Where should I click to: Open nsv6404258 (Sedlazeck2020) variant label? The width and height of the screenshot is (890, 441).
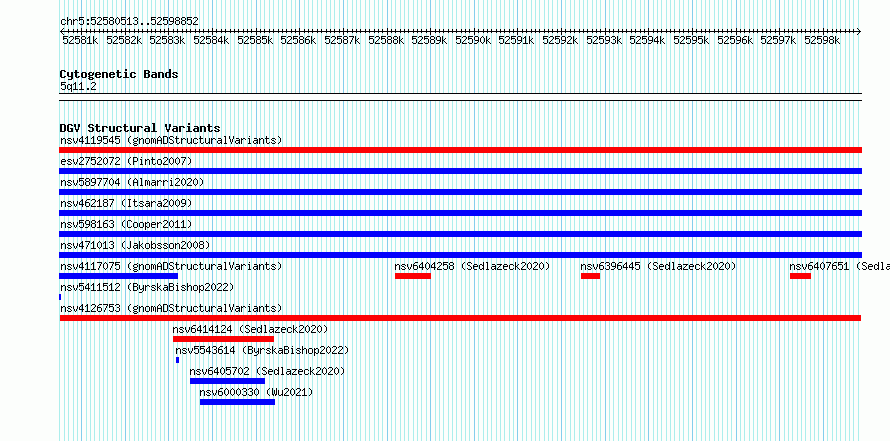(x=472, y=266)
